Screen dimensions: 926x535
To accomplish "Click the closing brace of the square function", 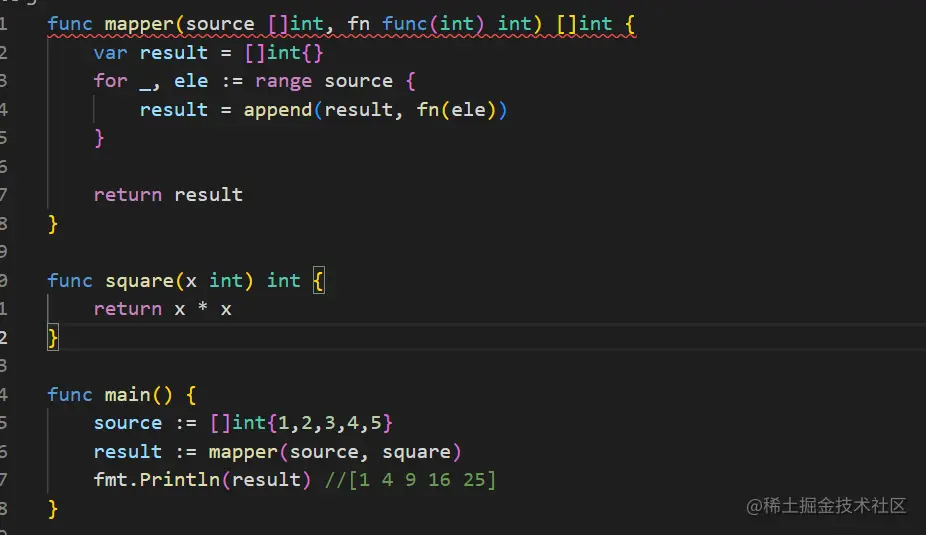I will [53, 338].
